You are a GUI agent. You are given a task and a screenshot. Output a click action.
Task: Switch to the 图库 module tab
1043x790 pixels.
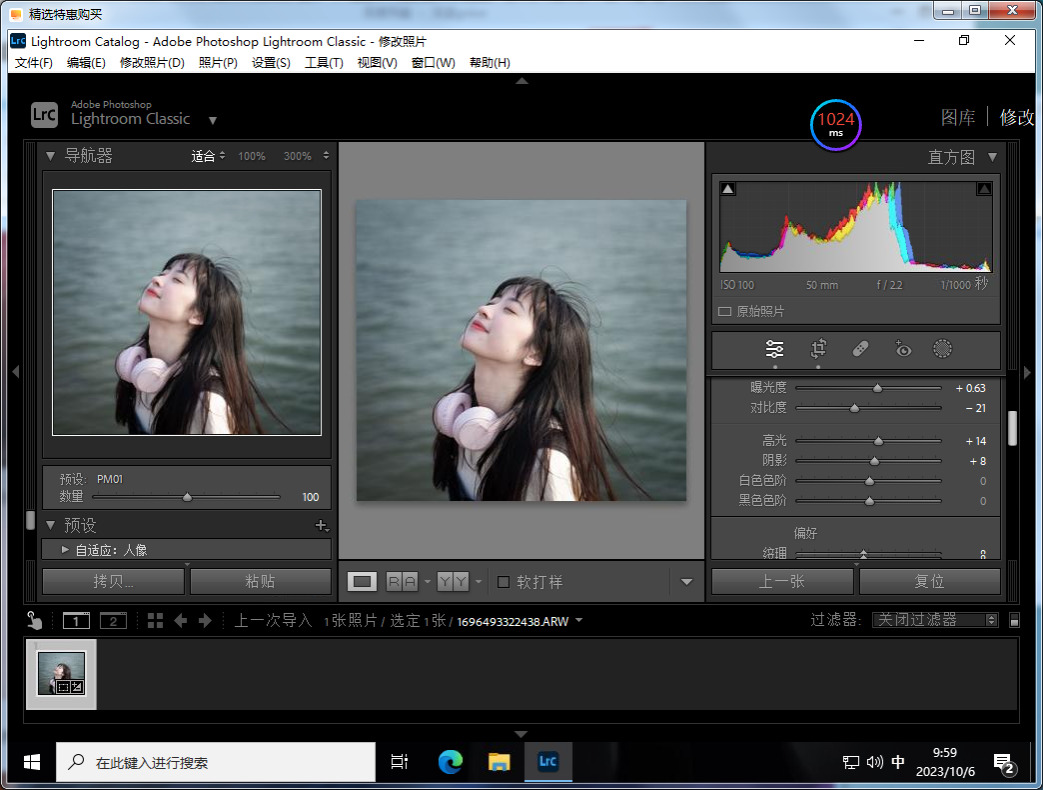click(x=958, y=117)
